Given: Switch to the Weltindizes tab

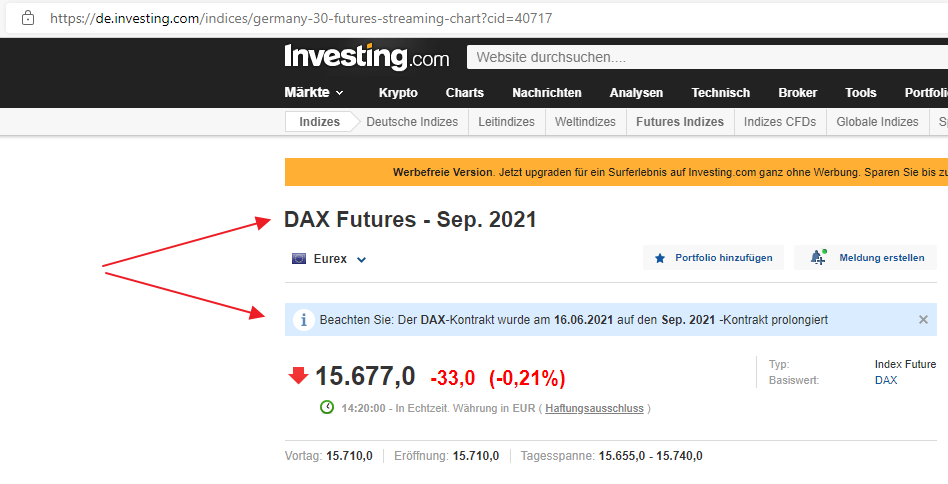Looking at the screenshot, I should 585,122.
